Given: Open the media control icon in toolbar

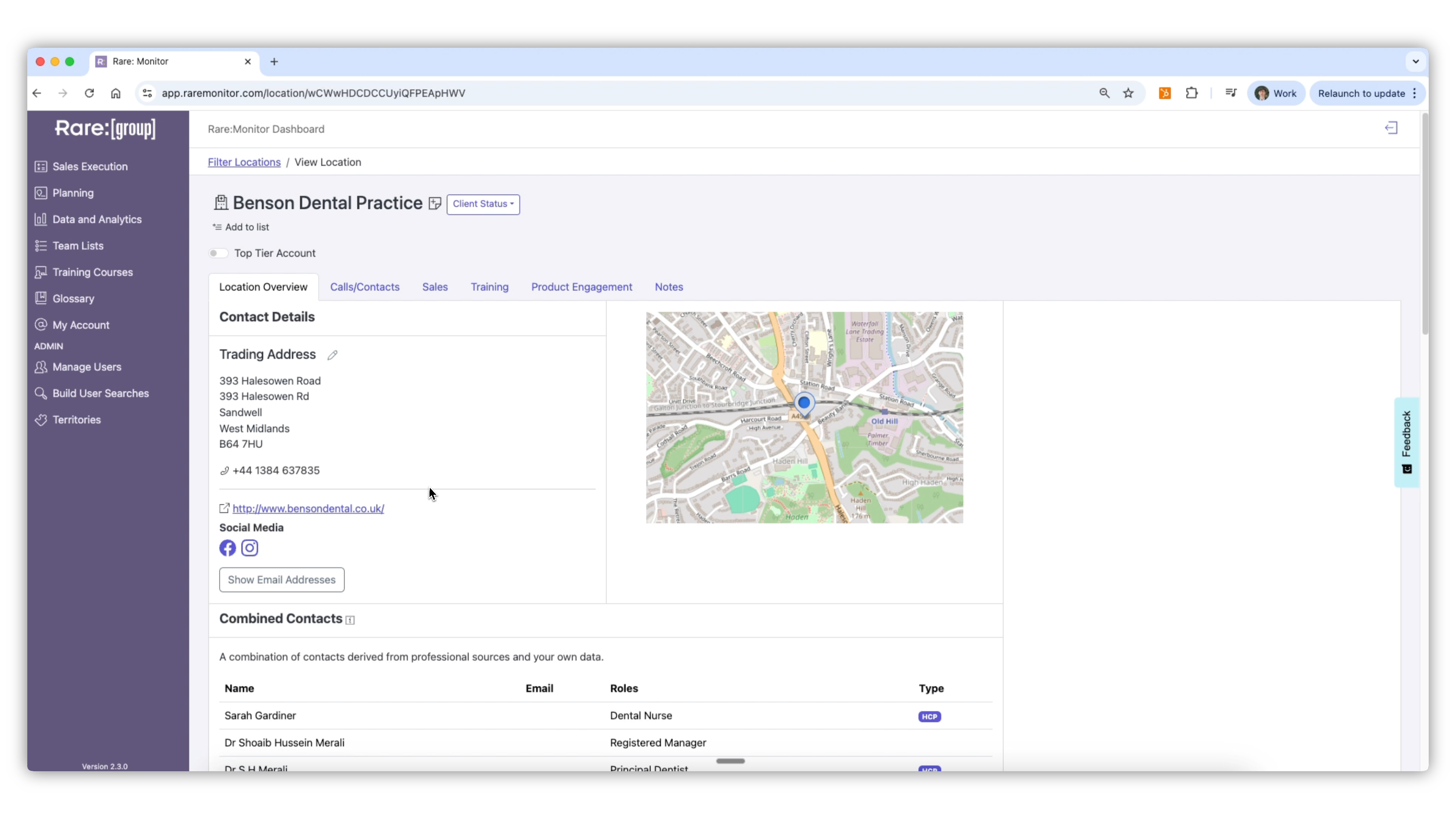Looking at the screenshot, I should tap(1230, 93).
